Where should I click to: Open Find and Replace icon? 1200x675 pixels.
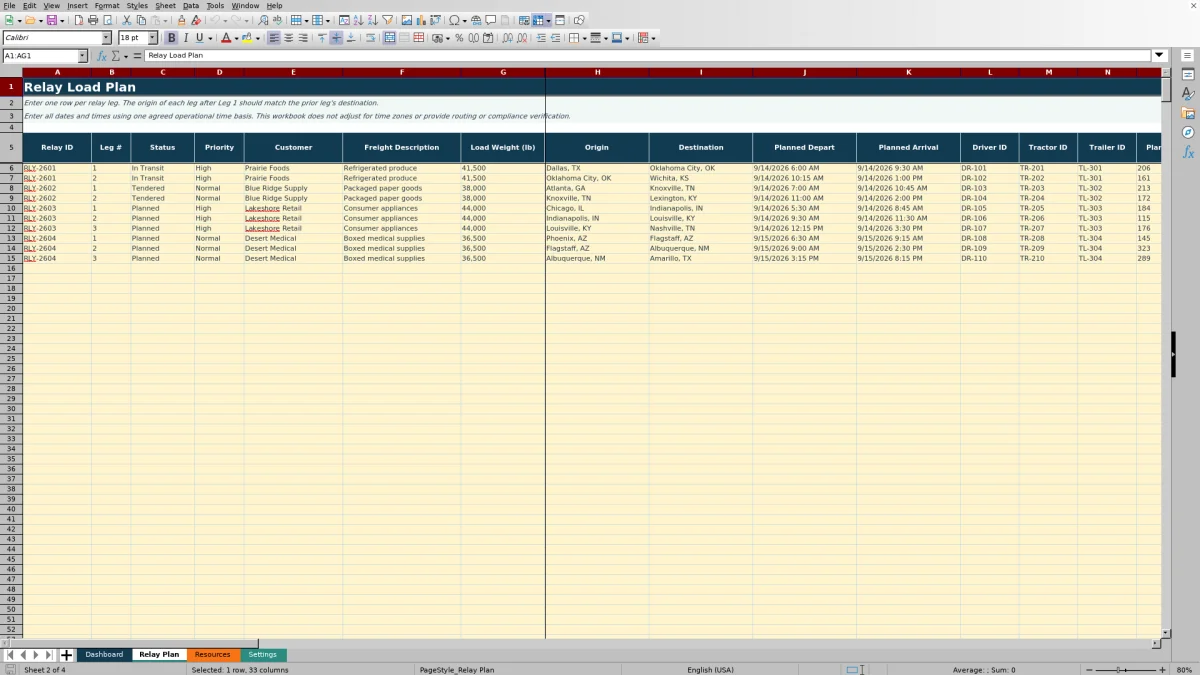click(x=263, y=20)
